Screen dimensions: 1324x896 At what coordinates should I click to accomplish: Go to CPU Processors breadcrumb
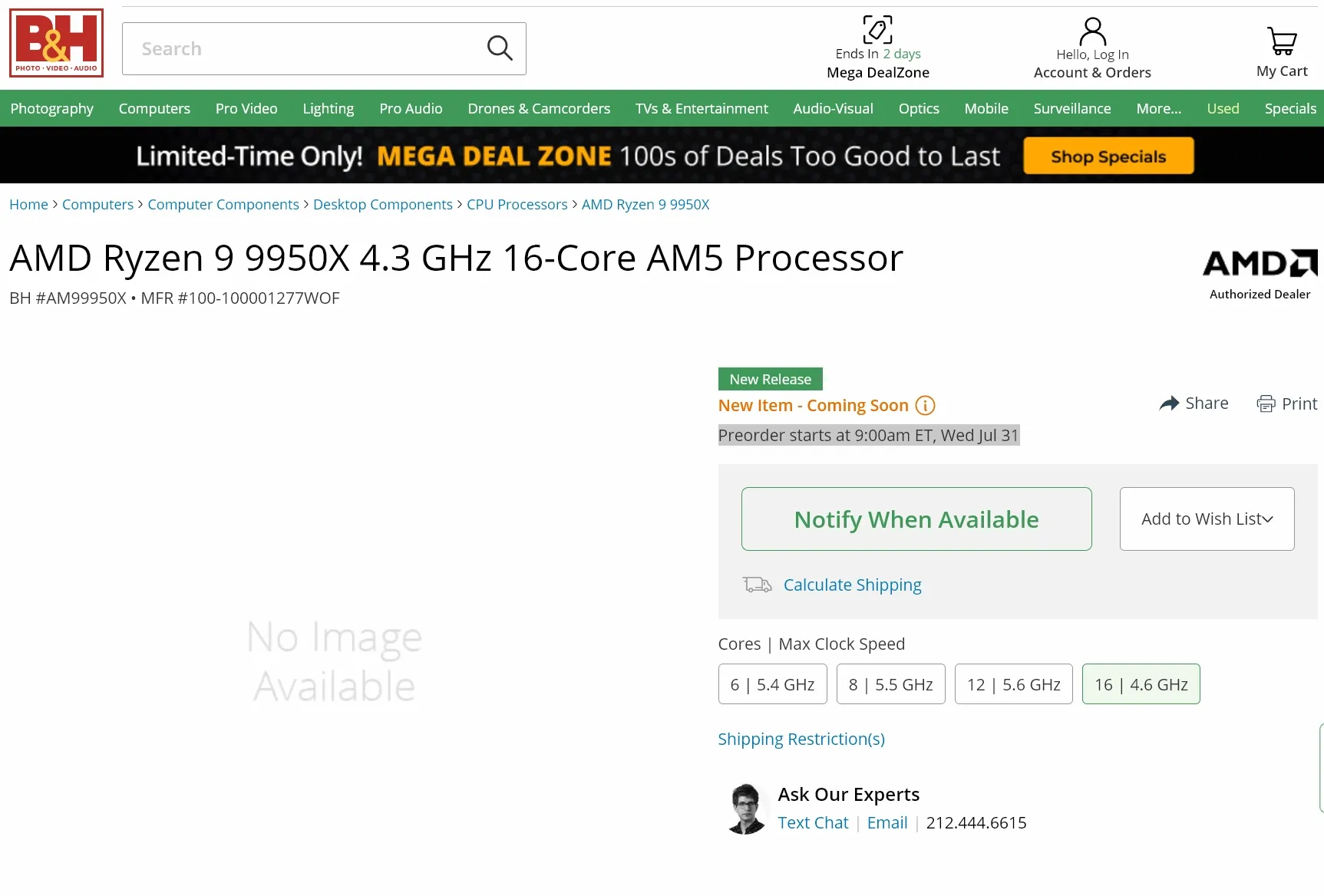coord(517,204)
